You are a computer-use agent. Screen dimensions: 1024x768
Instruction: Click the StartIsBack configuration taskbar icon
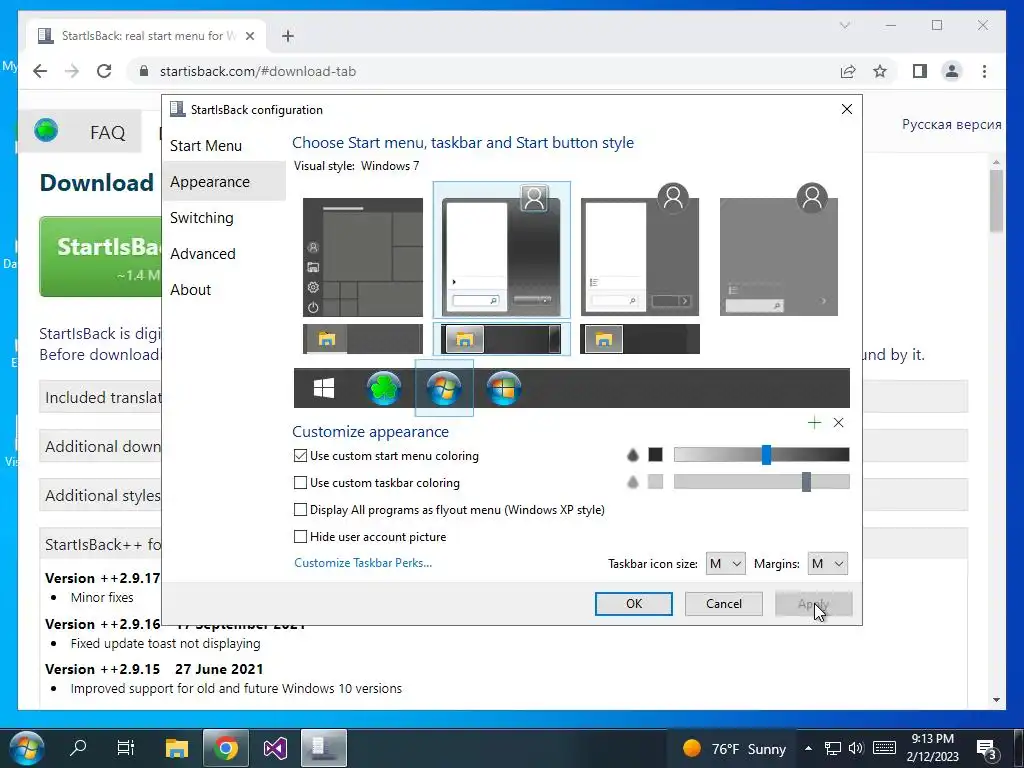[324, 748]
